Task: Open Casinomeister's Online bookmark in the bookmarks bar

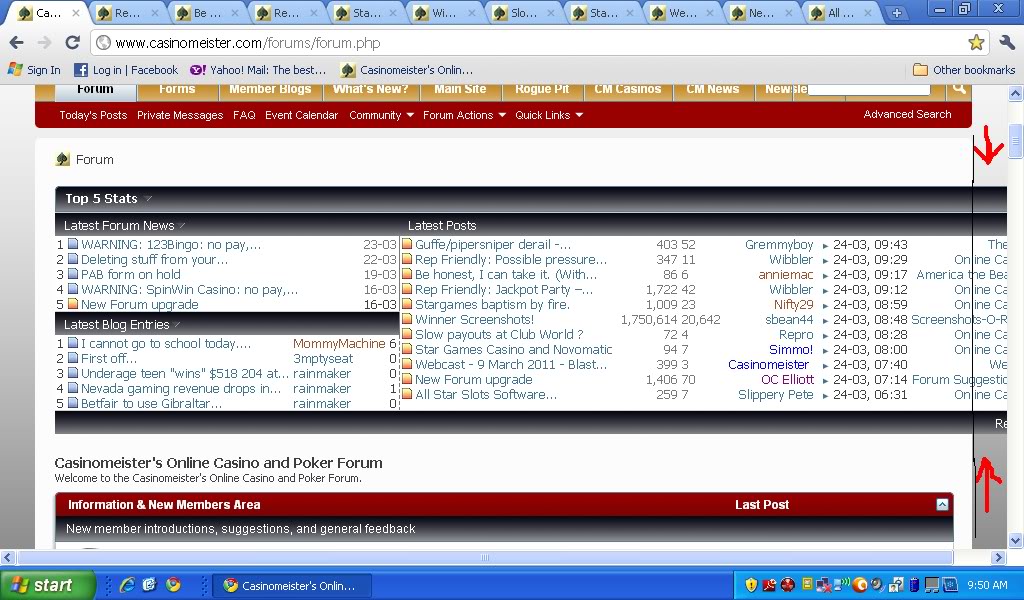Action: (x=407, y=70)
